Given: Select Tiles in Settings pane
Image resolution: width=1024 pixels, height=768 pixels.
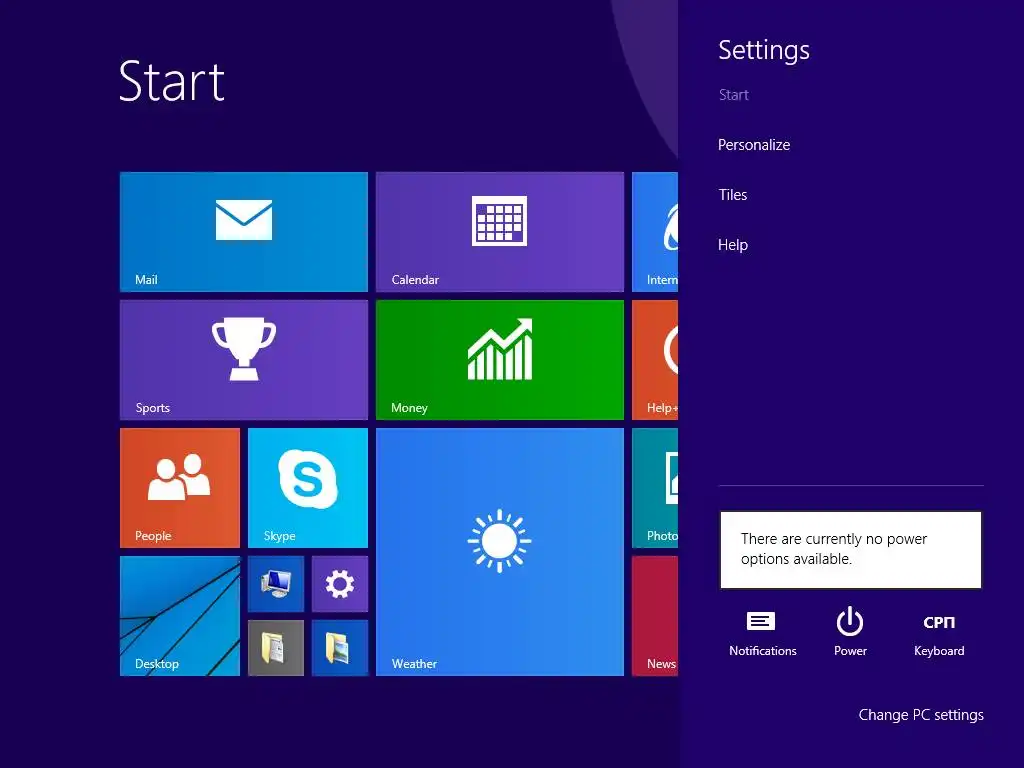Looking at the screenshot, I should pos(733,195).
